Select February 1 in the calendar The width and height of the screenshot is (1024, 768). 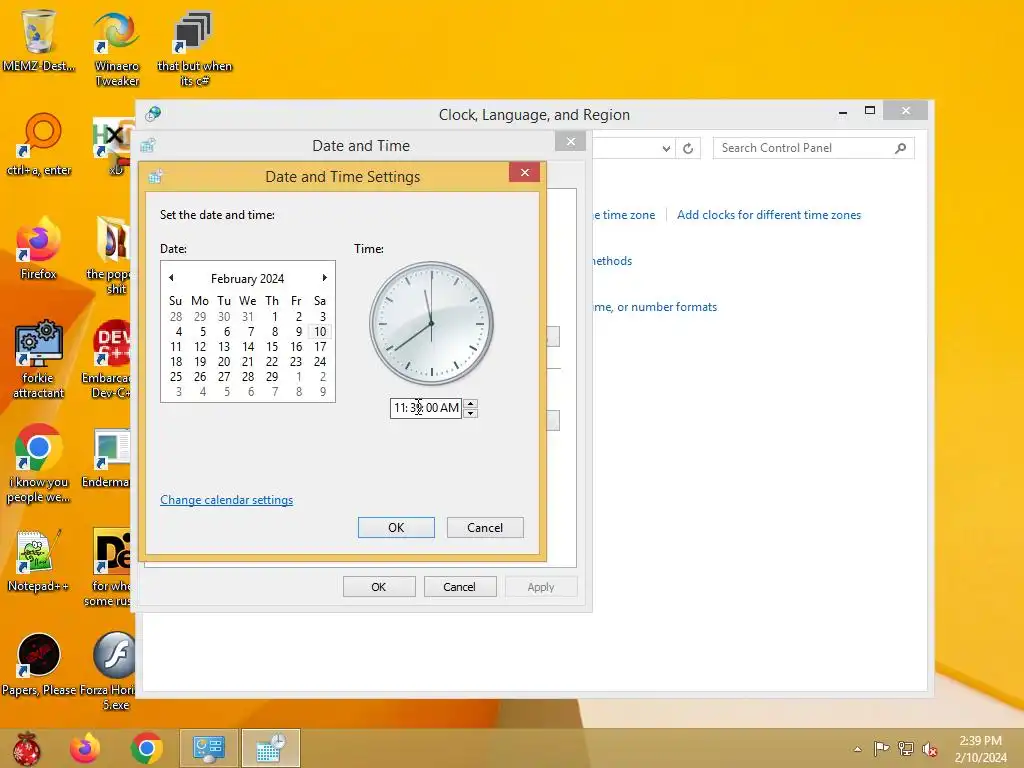point(274,317)
